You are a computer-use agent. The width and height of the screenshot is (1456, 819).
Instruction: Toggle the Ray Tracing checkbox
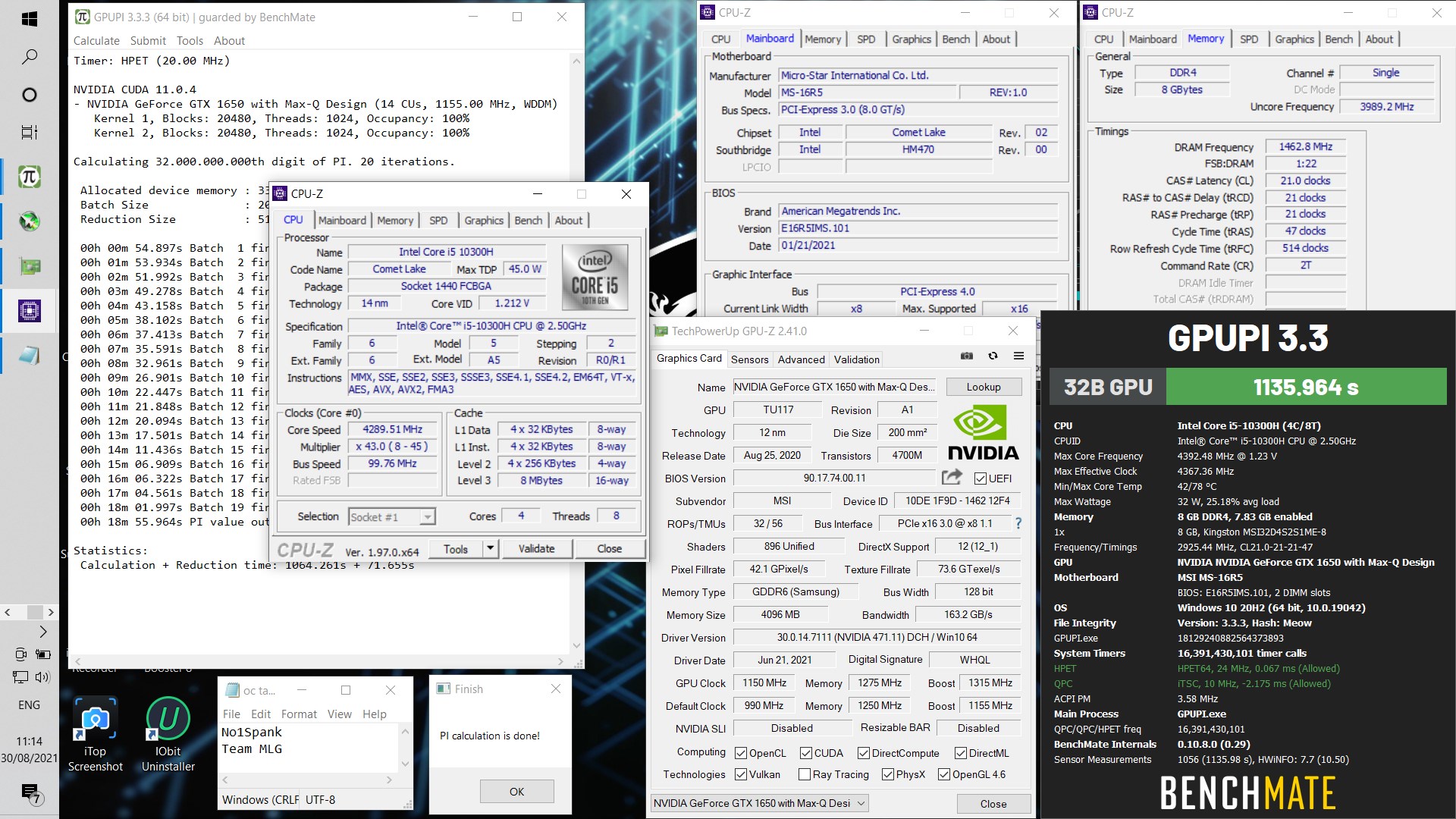pyautogui.click(x=805, y=774)
